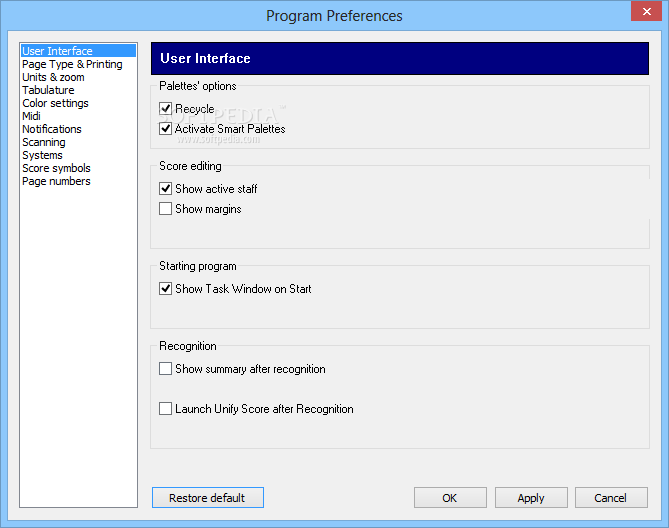Image resolution: width=669 pixels, height=528 pixels.
Task: Uncheck the Recycle checkbox
Action: pyautogui.click(x=166, y=109)
